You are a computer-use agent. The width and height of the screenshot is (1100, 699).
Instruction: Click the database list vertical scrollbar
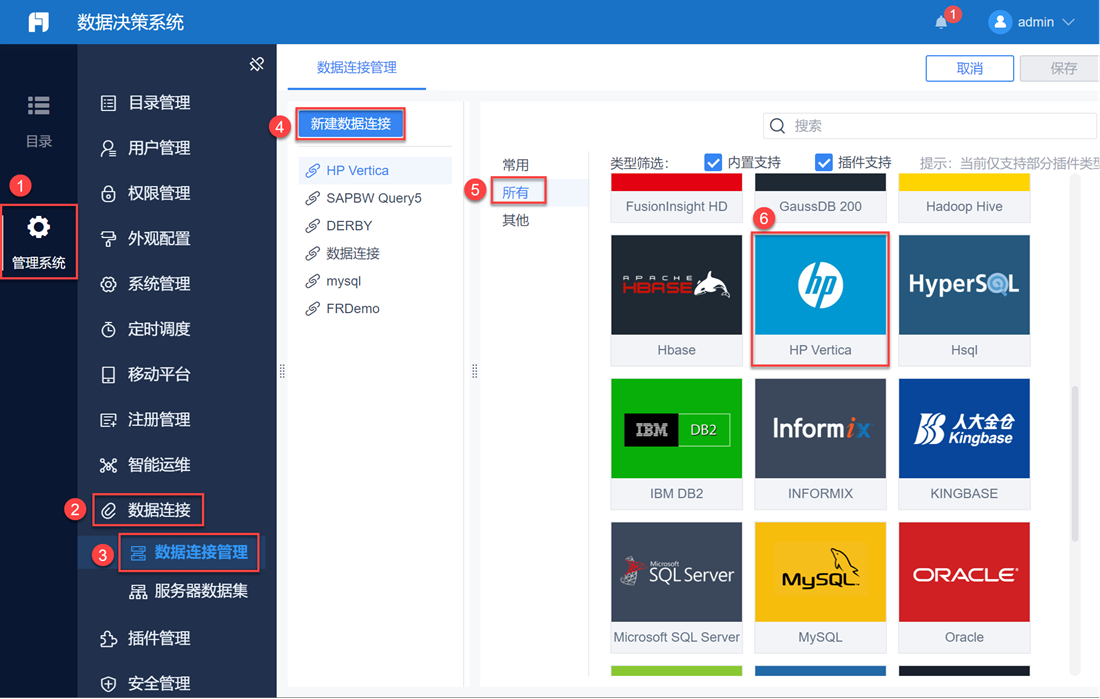click(x=1075, y=463)
